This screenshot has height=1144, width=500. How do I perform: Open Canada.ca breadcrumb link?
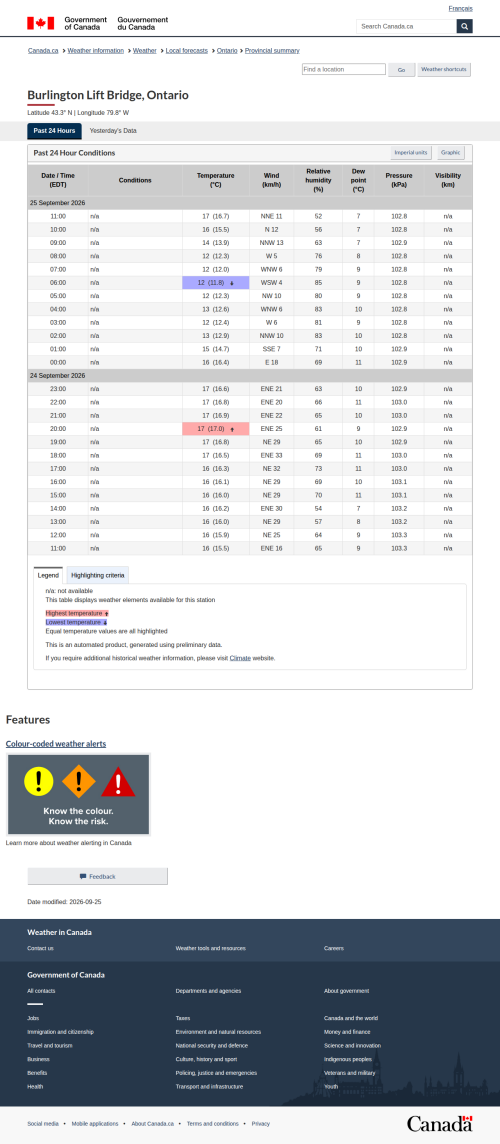43,50
